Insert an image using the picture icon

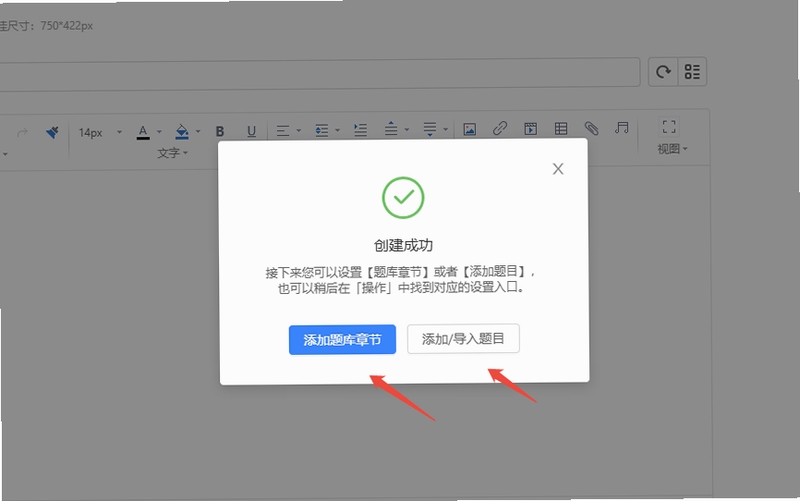point(469,129)
